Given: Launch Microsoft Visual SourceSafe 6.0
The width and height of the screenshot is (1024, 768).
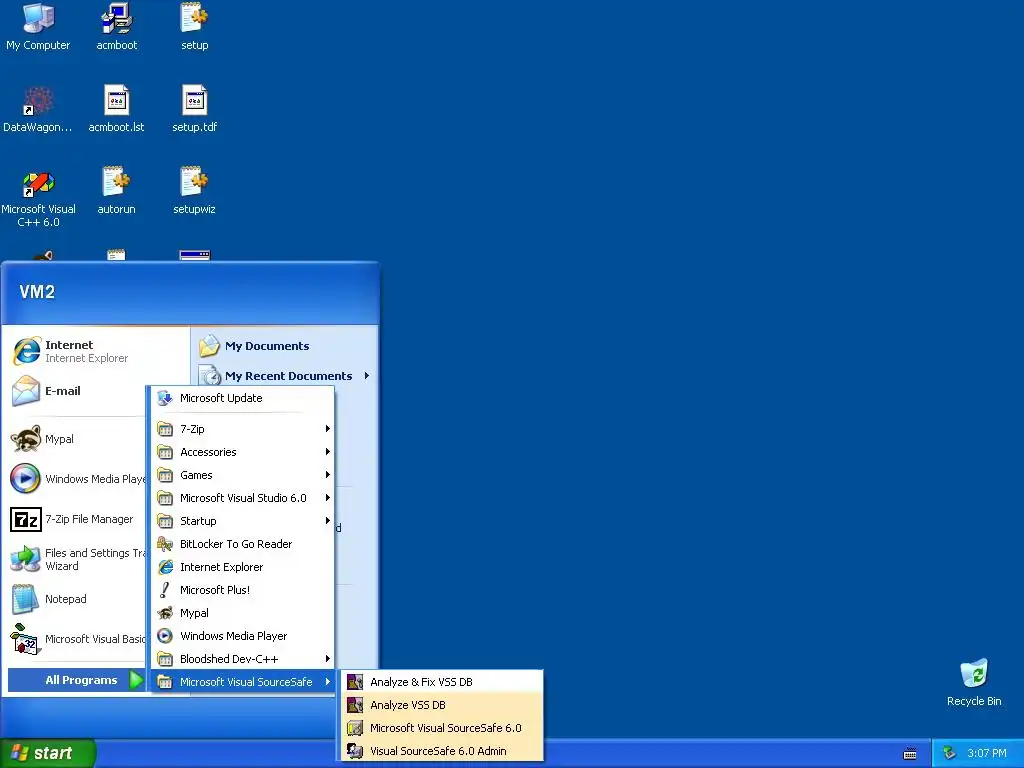Looking at the screenshot, I should point(443,728).
